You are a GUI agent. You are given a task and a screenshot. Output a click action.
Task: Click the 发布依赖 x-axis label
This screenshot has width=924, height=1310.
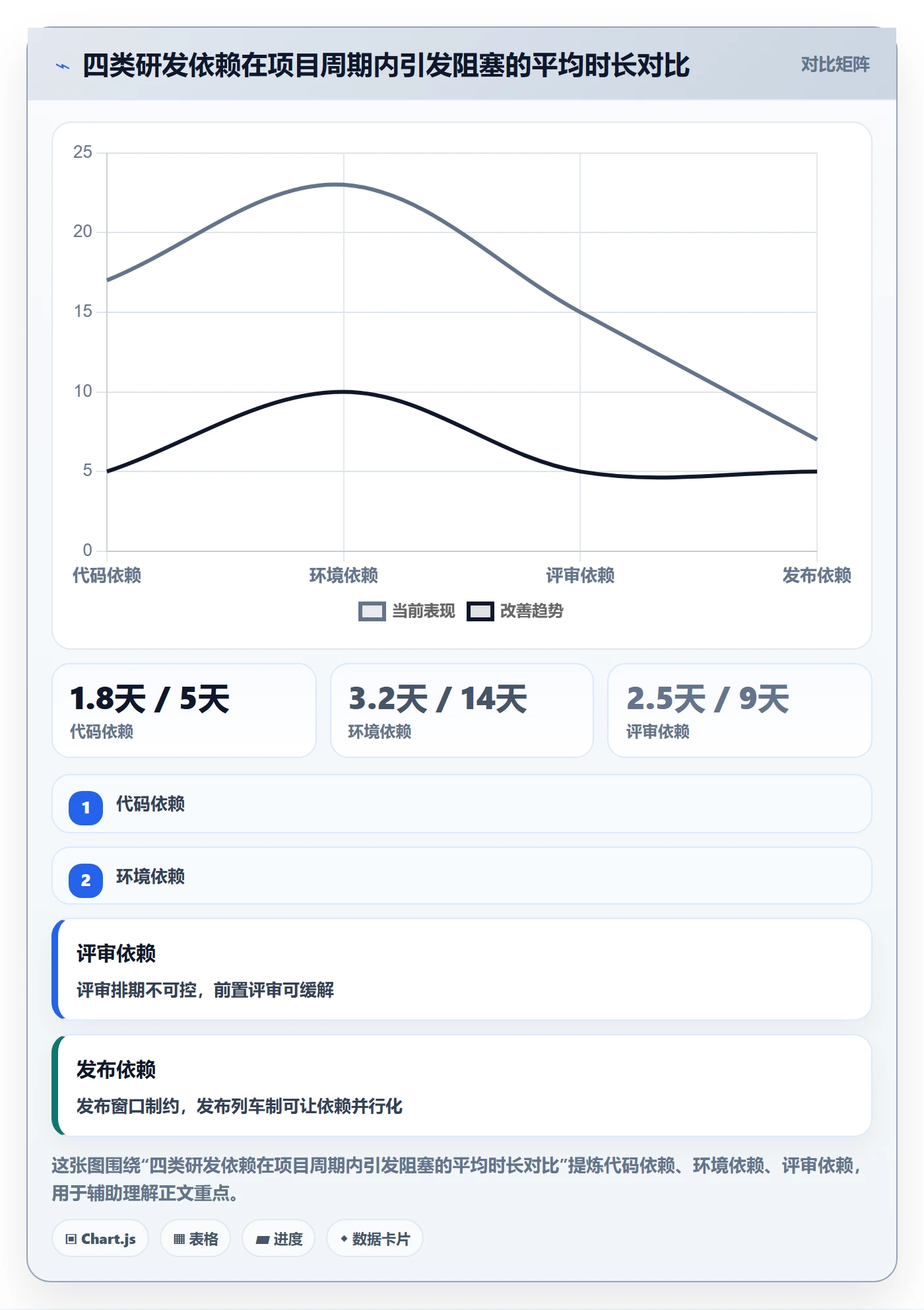[817, 575]
